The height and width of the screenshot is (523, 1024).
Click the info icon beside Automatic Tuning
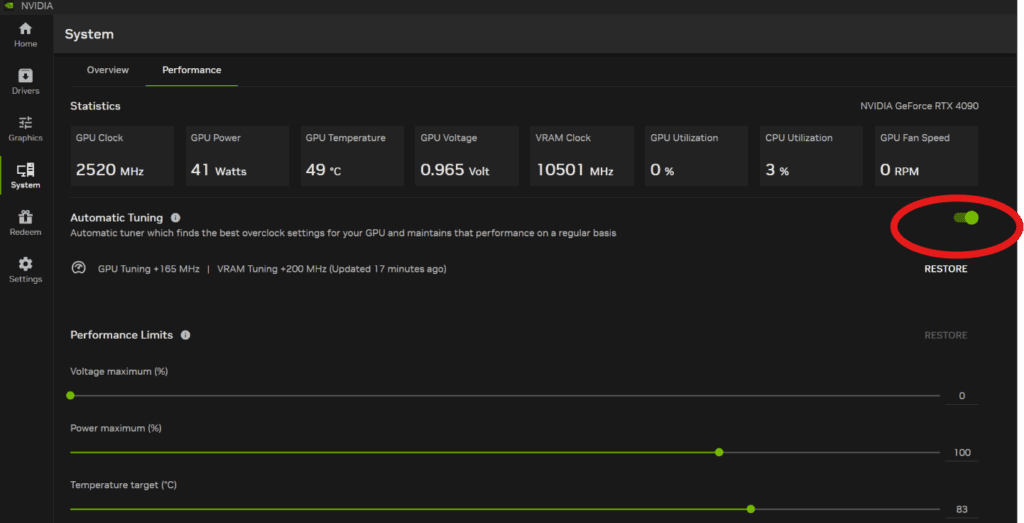(176, 217)
